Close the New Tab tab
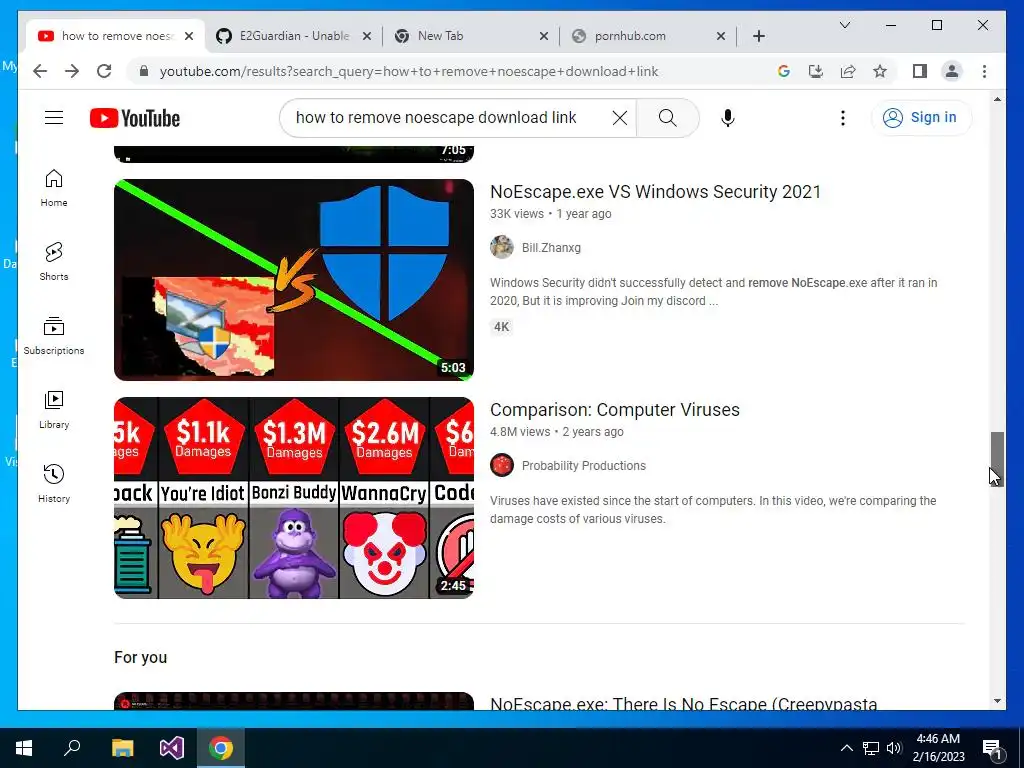The width and height of the screenshot is (1024, 768). click(x=544, y=36)
